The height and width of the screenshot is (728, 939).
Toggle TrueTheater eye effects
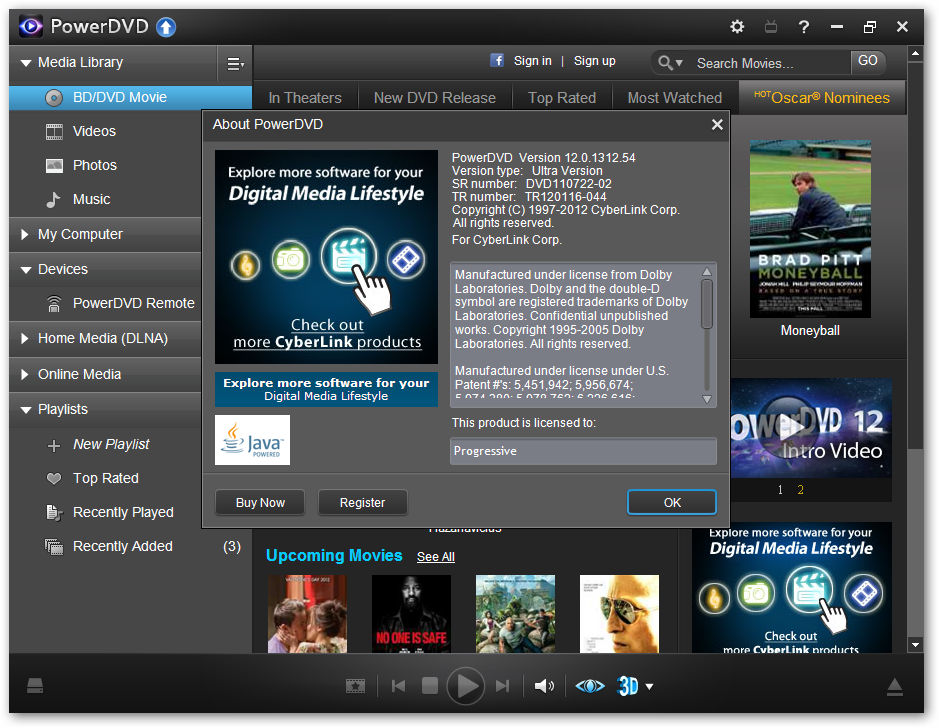[x=590, y=686]
